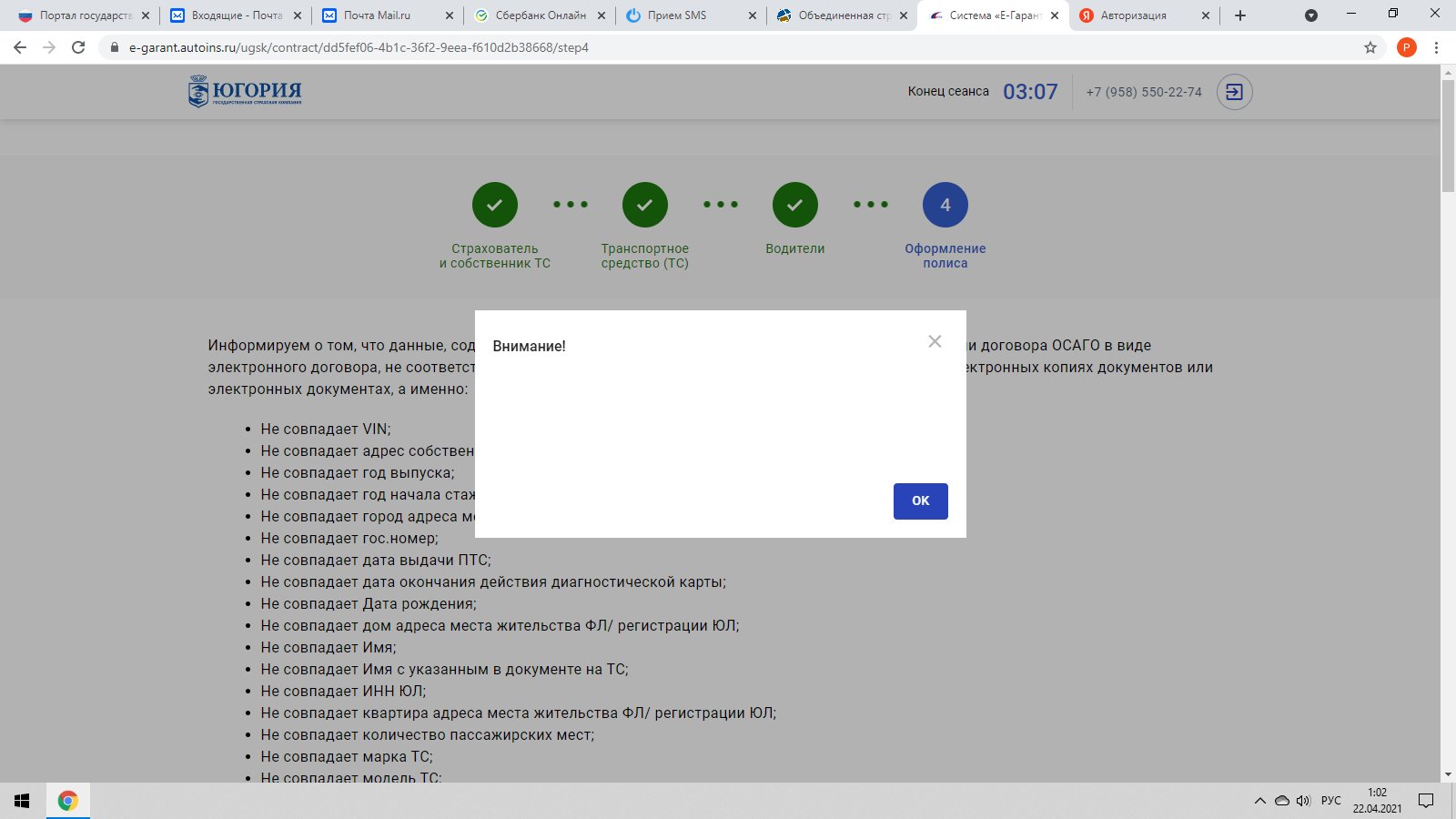This screenshot has height=819, width=1456.
Task: Show hidden system tray icons
Action: pos(1259,801)
